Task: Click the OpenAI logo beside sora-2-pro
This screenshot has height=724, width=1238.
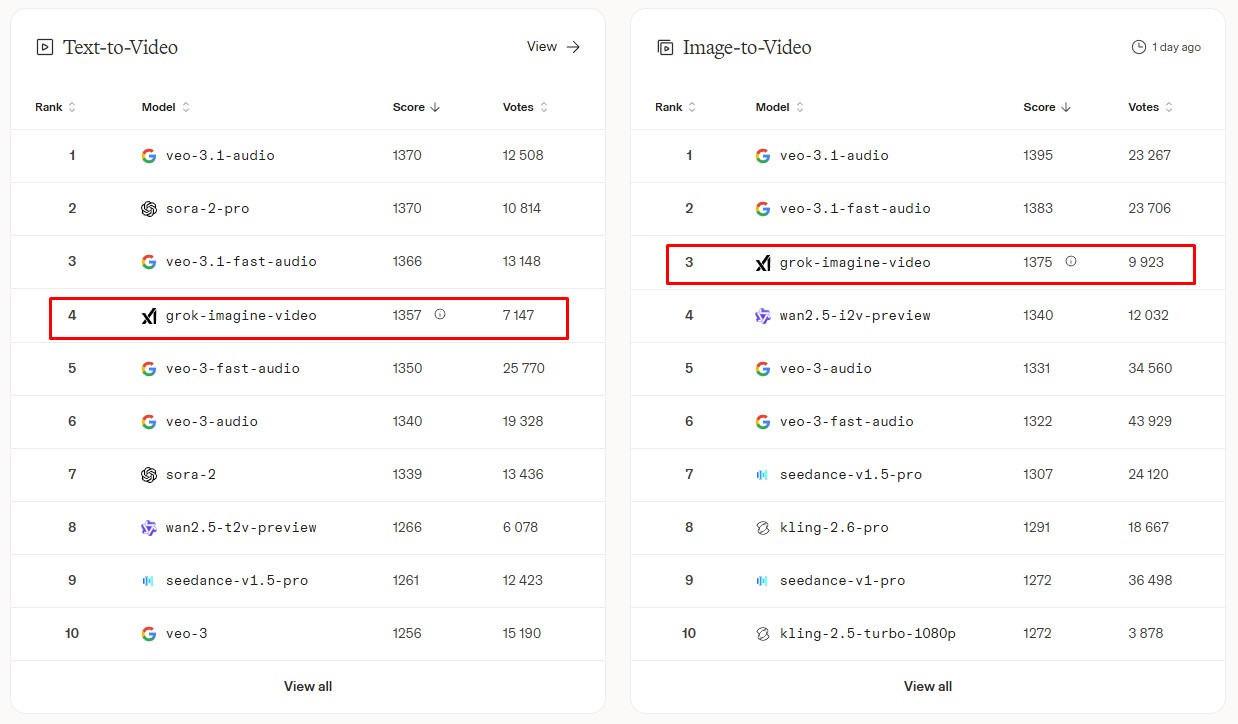Action: (x=149, y=209)
